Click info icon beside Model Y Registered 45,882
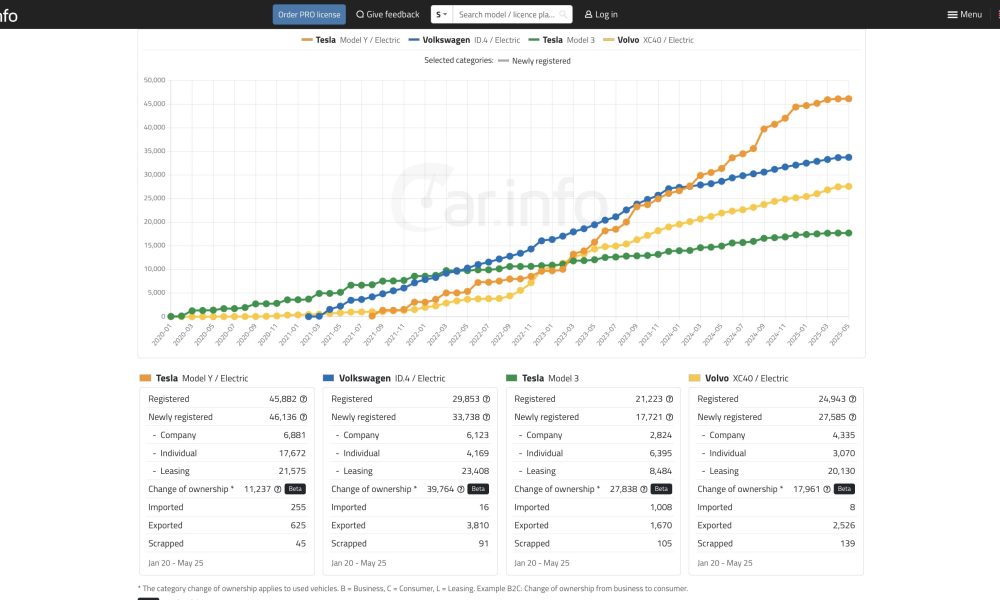The image size is (1000, 600). pos(304,399)
